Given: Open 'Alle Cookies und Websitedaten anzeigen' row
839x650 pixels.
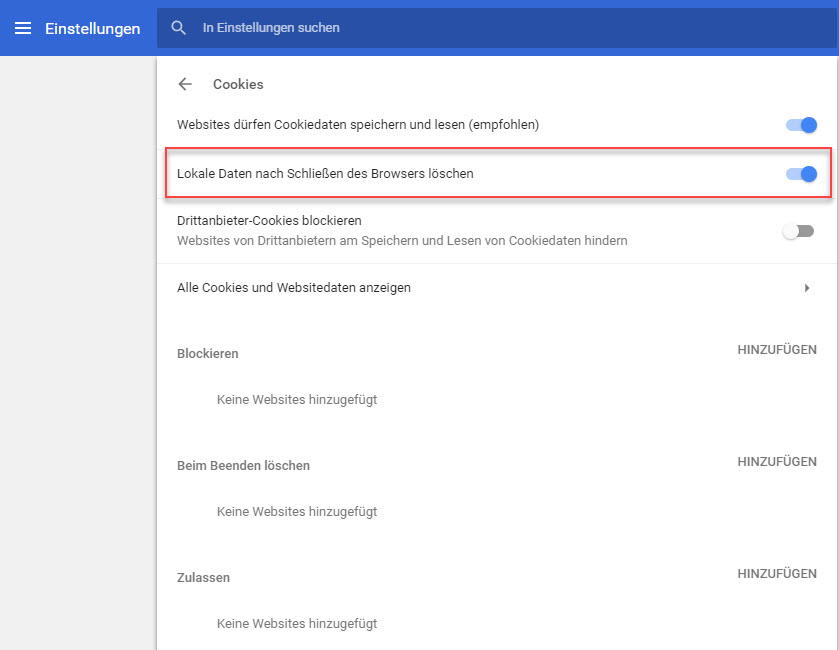Looking at the screenshot, I should pos(294,288).
